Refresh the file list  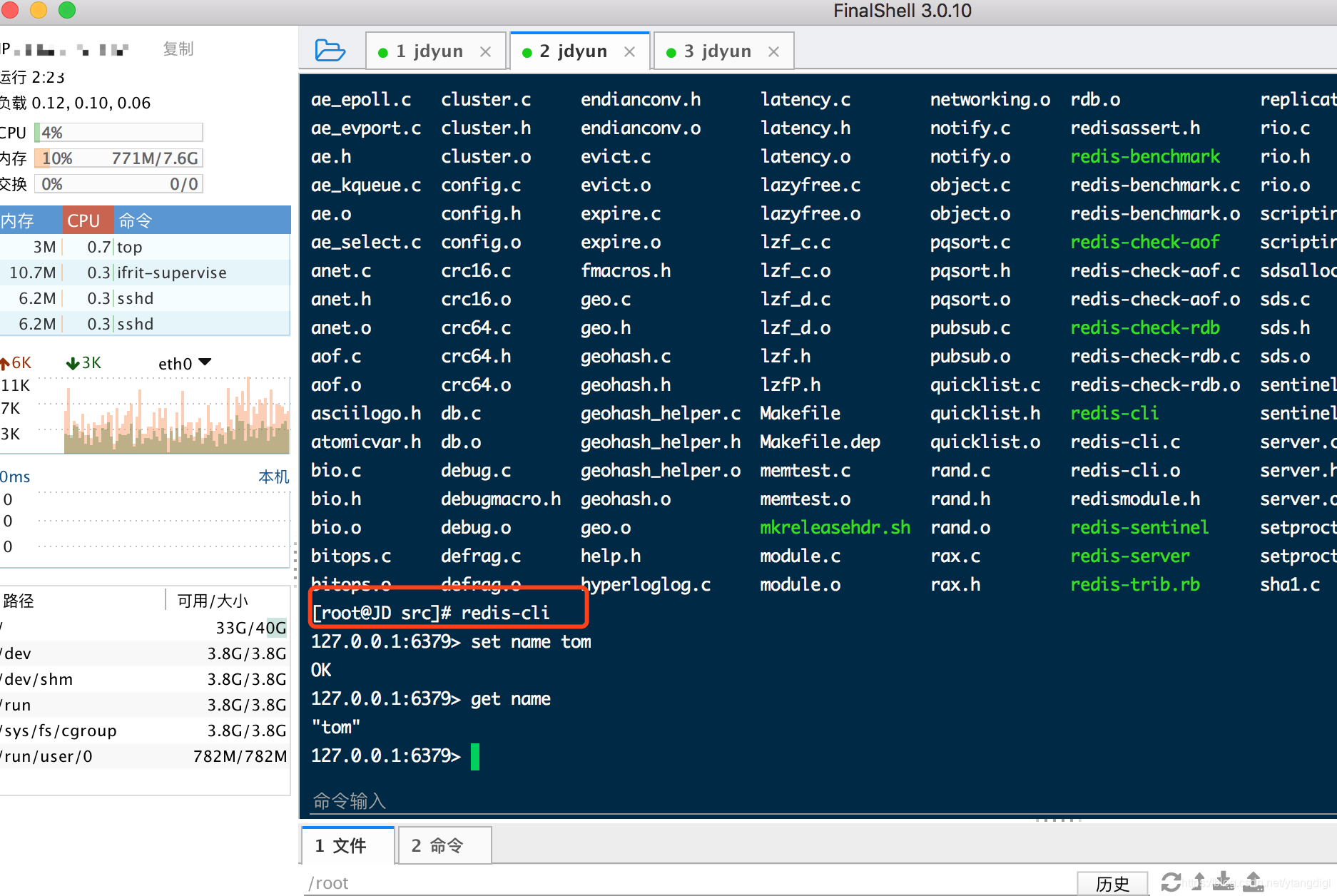pos(1171,882)
